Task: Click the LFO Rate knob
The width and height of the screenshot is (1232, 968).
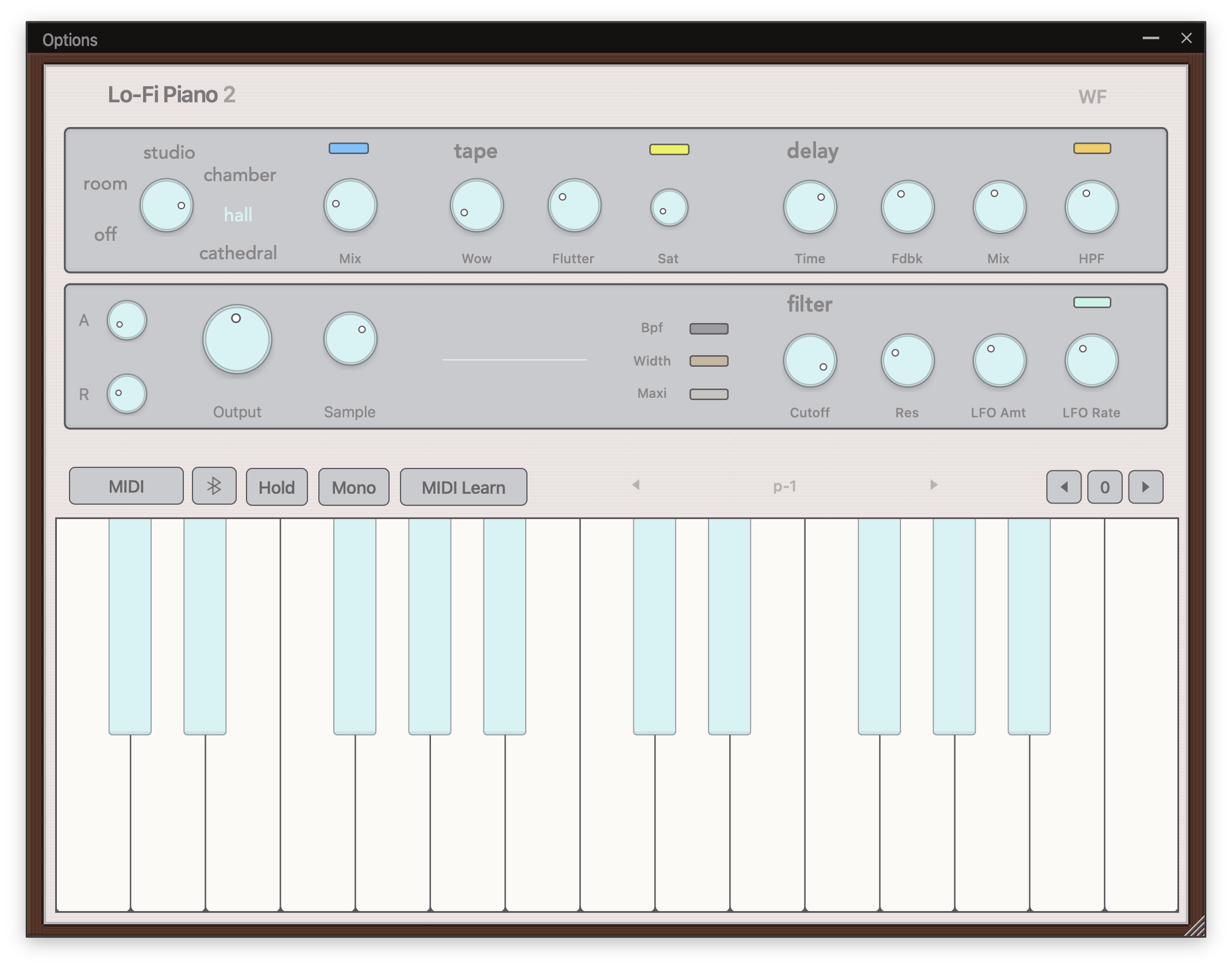Action: pos(1091,360)
